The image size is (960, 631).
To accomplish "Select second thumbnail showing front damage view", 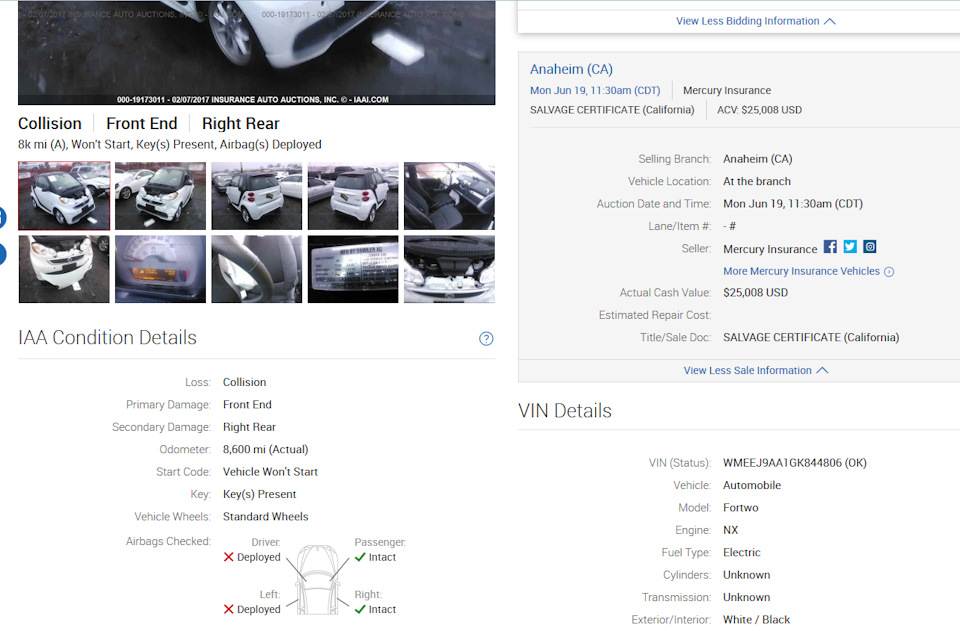I will pyautogui.click(x=160, y=196).
